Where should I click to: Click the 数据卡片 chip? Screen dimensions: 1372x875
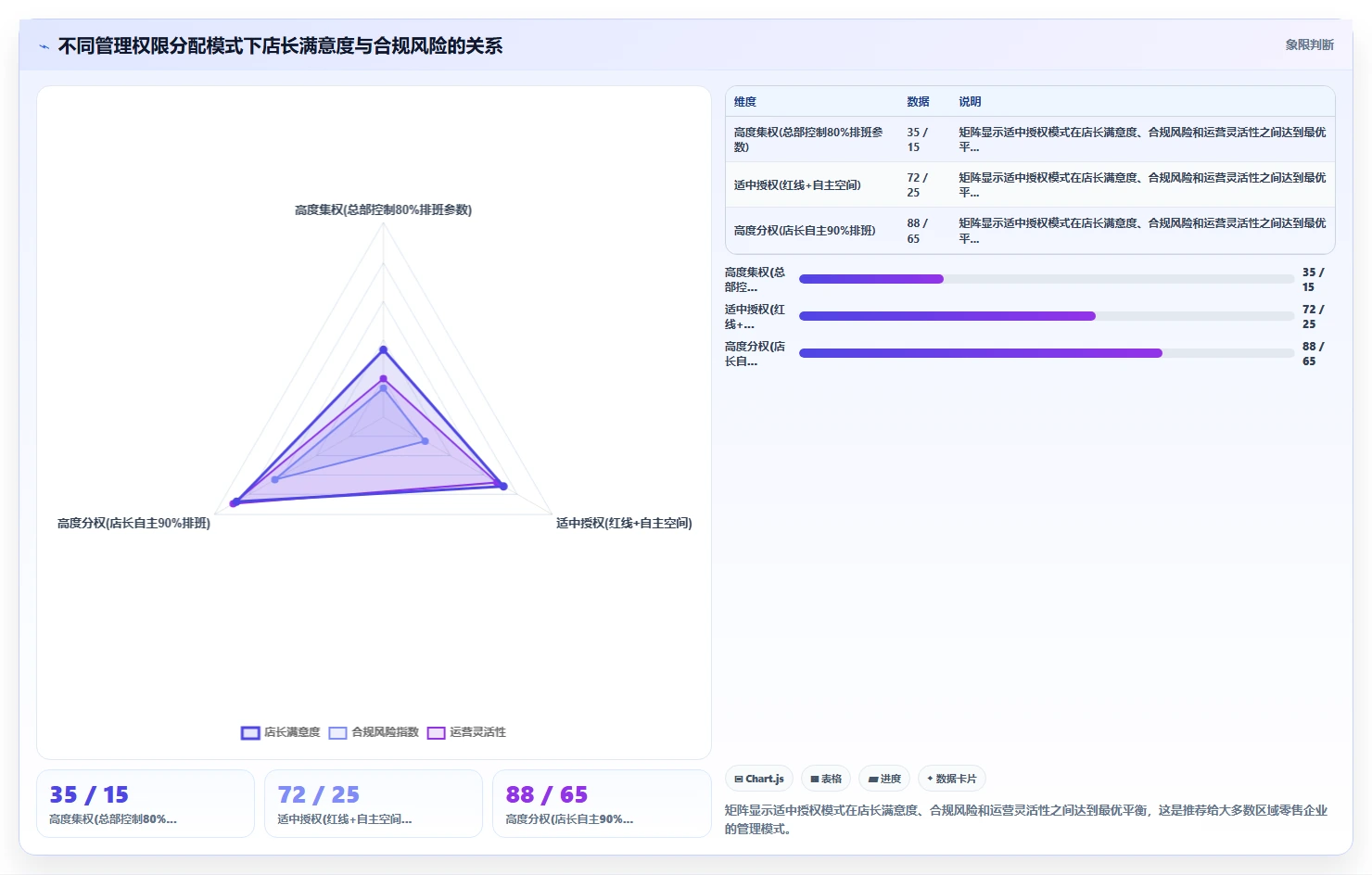coord(952,779)
